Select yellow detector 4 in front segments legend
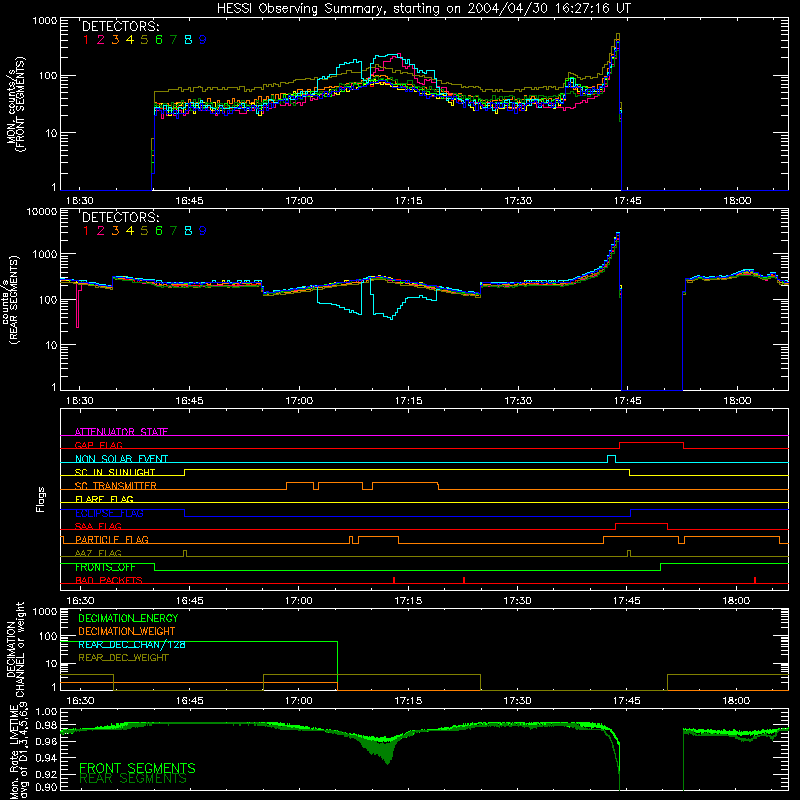This screenshot has height=800, width=800. [x=130, y=40]
